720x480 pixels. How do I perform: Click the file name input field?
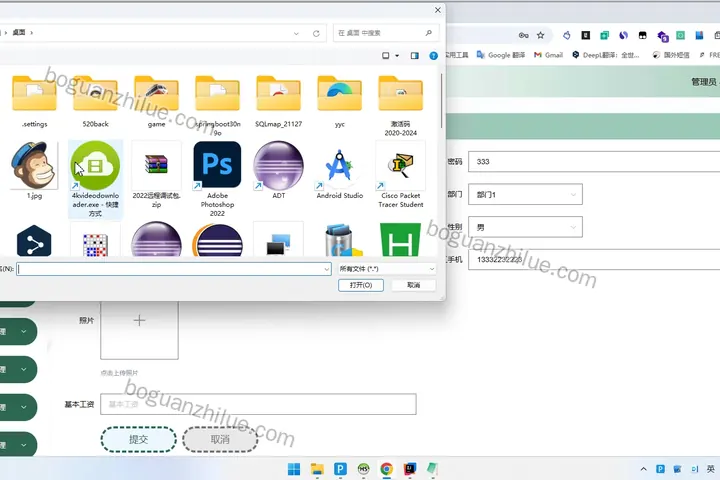coord(174,269)
